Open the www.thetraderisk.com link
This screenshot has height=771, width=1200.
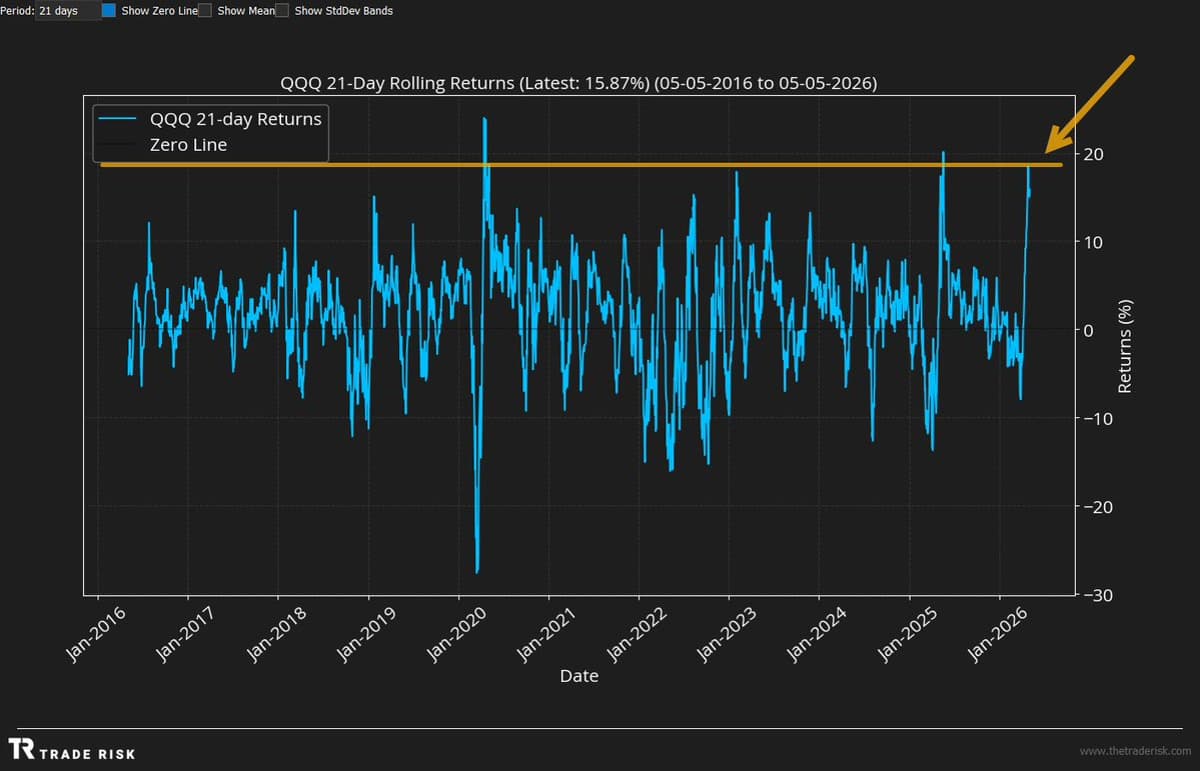pos(1134,751)
